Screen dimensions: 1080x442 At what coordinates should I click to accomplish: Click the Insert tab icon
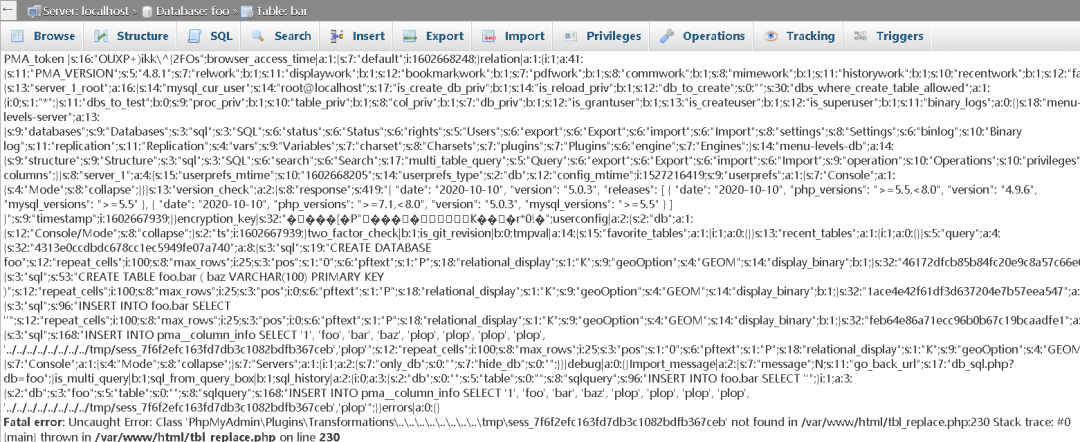click(337, 36)
